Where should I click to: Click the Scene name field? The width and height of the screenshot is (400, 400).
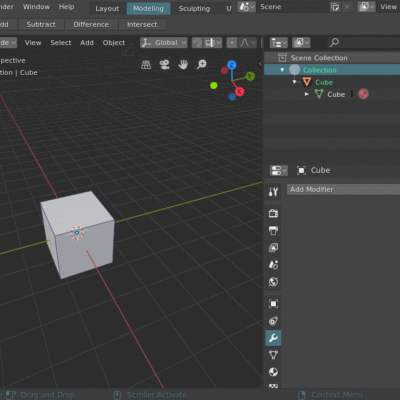point(292,7)
